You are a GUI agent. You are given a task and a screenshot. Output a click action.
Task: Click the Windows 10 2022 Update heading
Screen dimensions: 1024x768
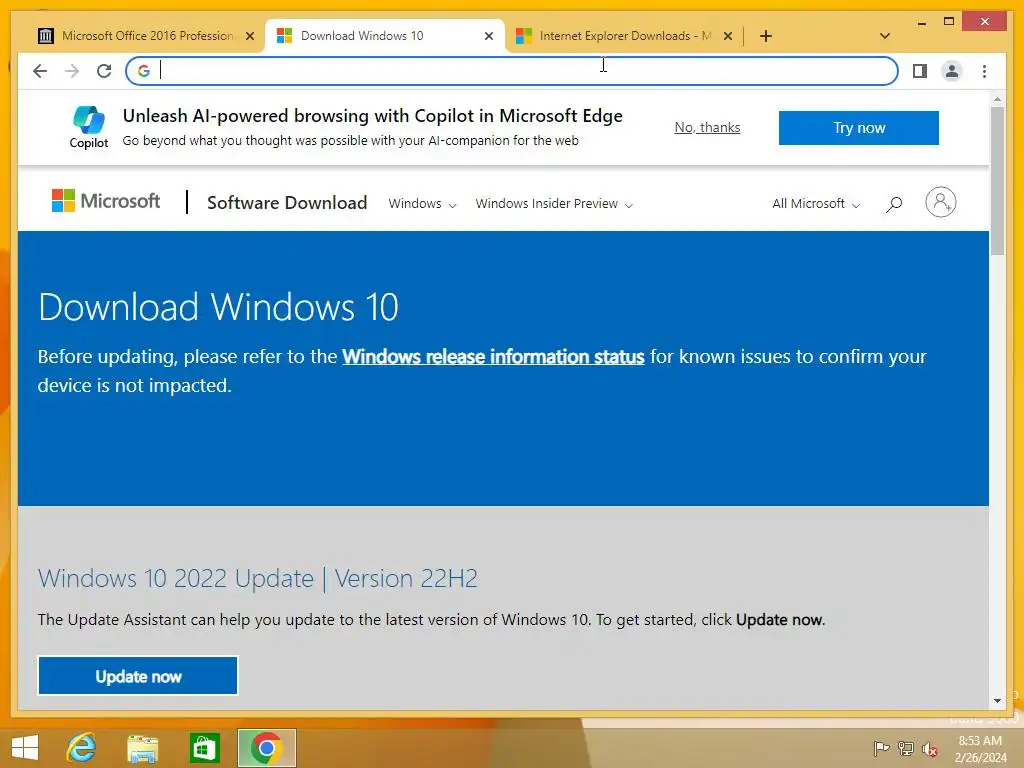point(258,579)
